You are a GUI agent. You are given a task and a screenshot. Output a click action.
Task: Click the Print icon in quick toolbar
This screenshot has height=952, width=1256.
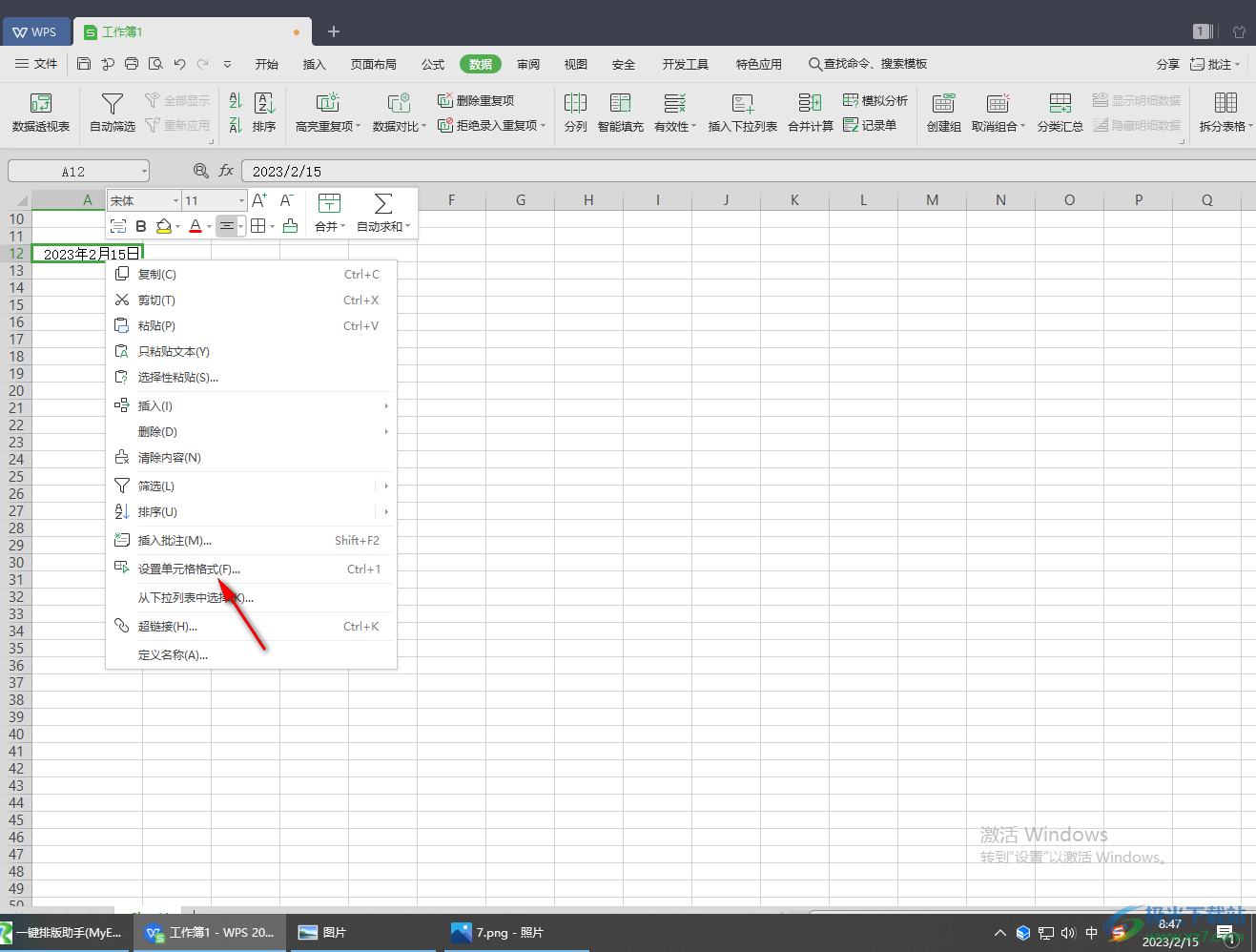(132, 64)
